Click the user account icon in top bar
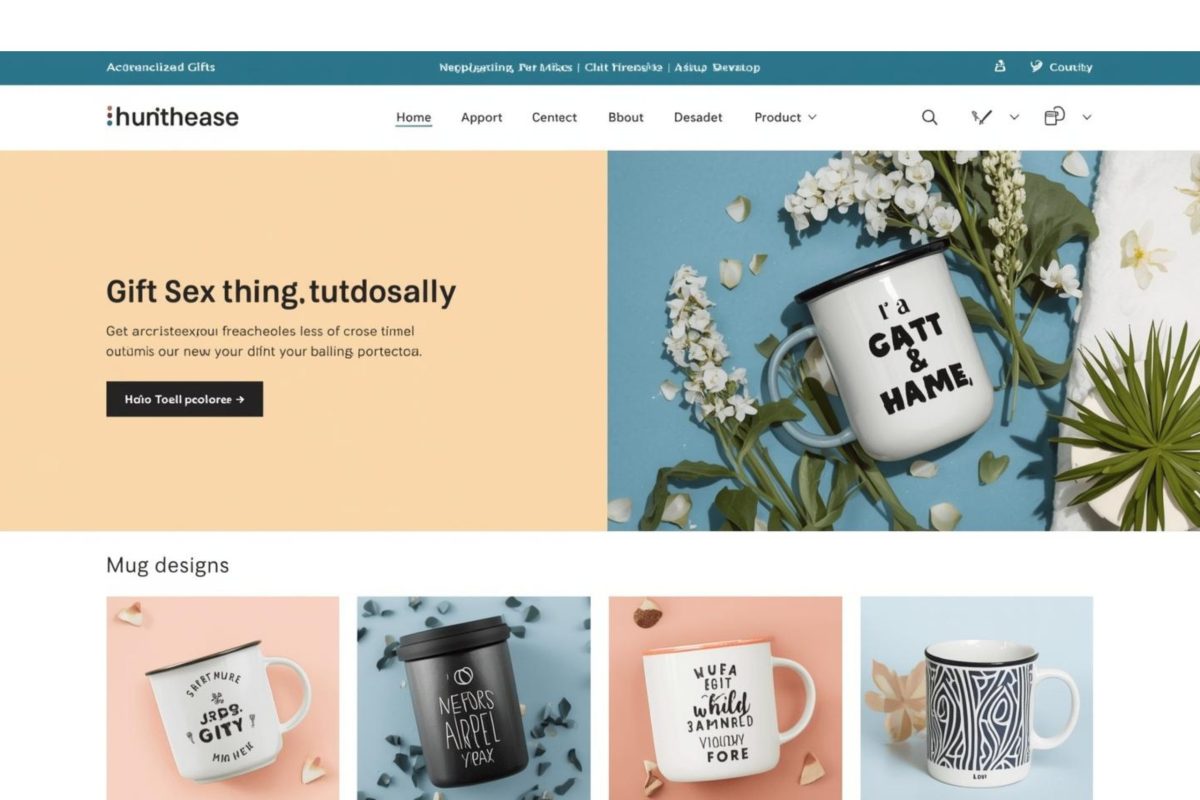Screen dimensions: 1200x800 click(x=999, y=67)
